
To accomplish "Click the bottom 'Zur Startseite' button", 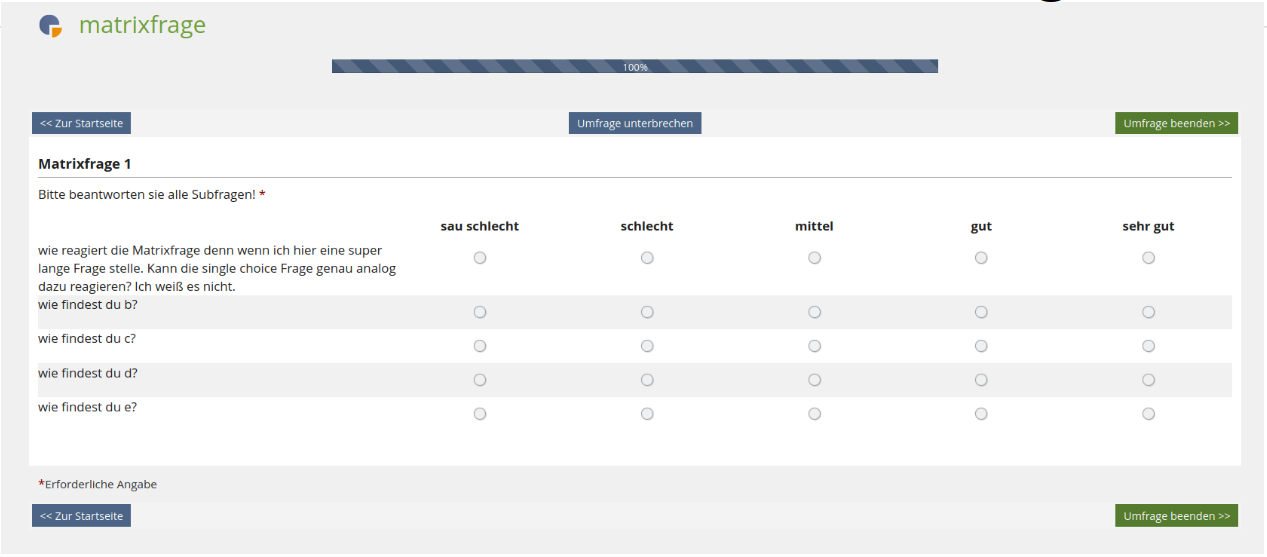I will pyautogui.click(x=81, y=516).
